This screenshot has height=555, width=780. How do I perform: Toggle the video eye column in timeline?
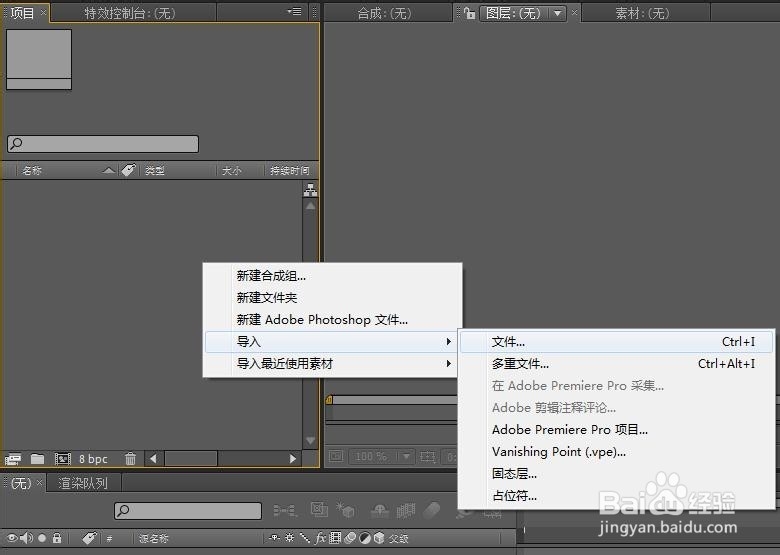(x=12, y=538)
